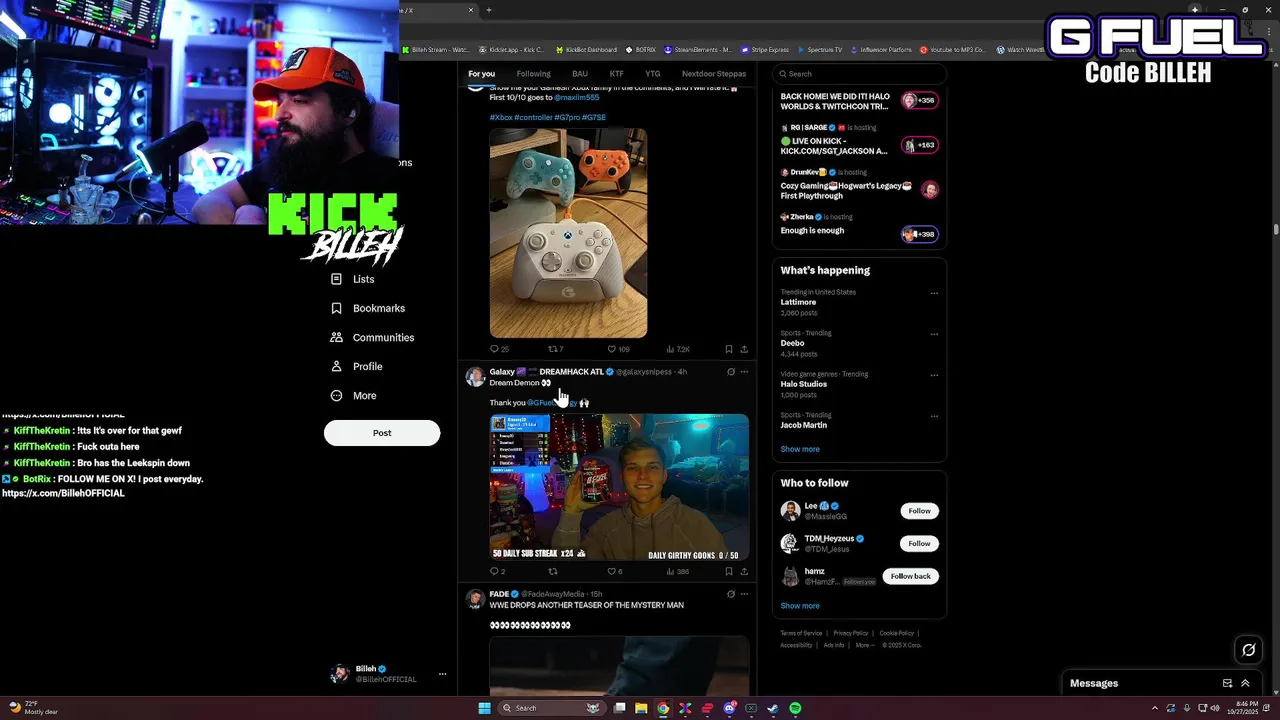Open Steam from the Windows taskbar
Screen dimensions: 1280x720
(x=773, y=708)
